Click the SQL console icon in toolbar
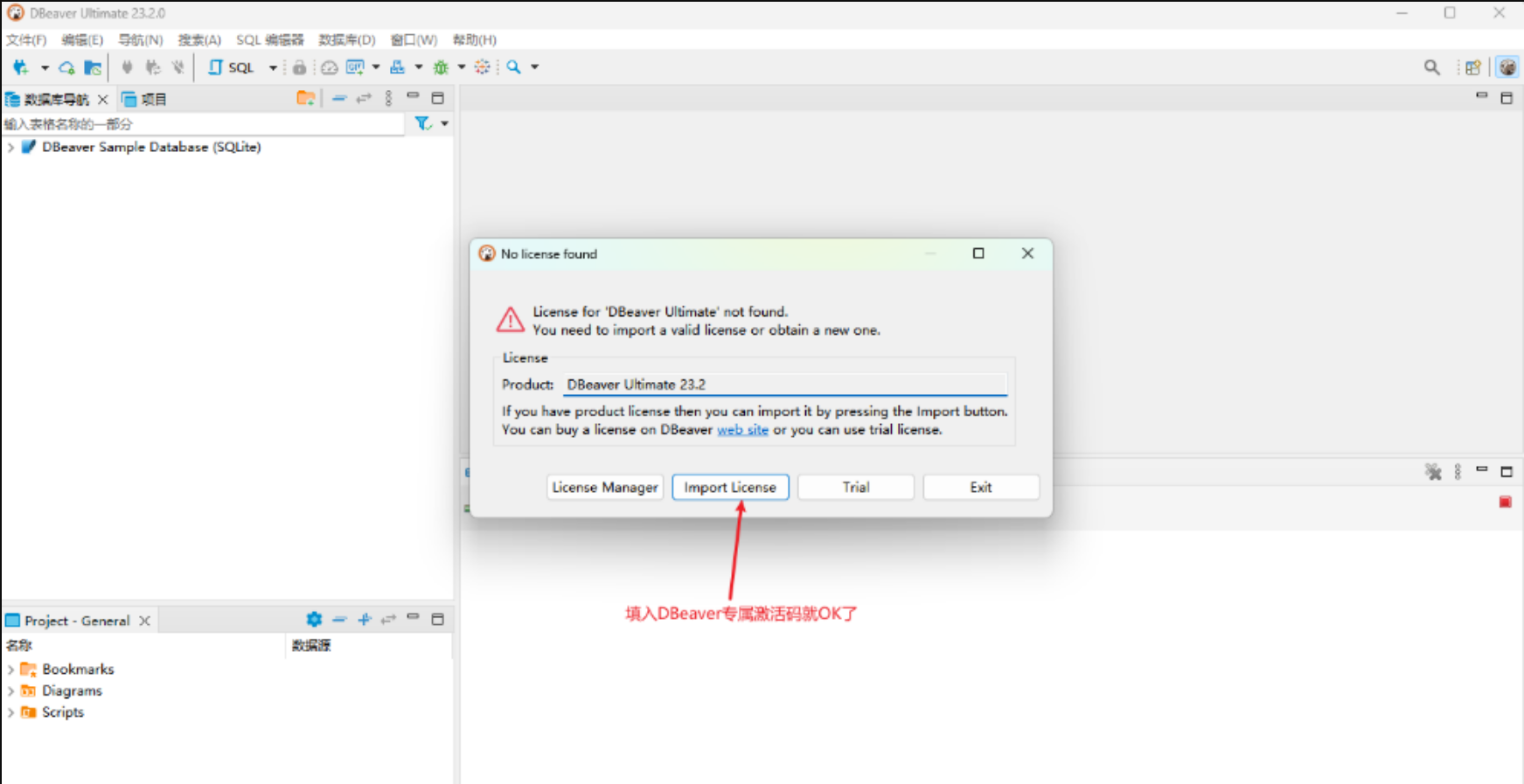 [x=355, y=67]
